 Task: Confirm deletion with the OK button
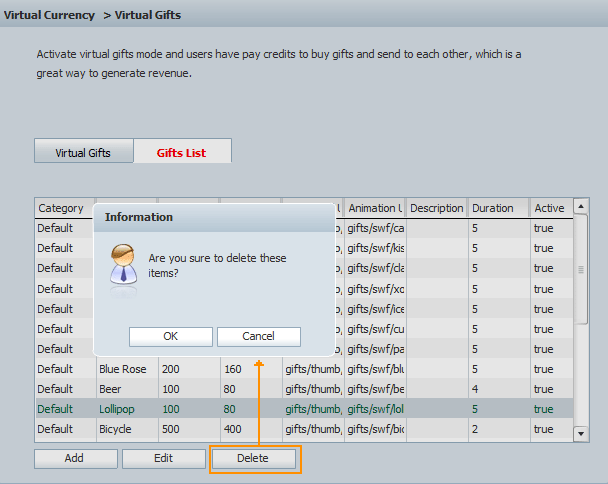pos(170,336)
